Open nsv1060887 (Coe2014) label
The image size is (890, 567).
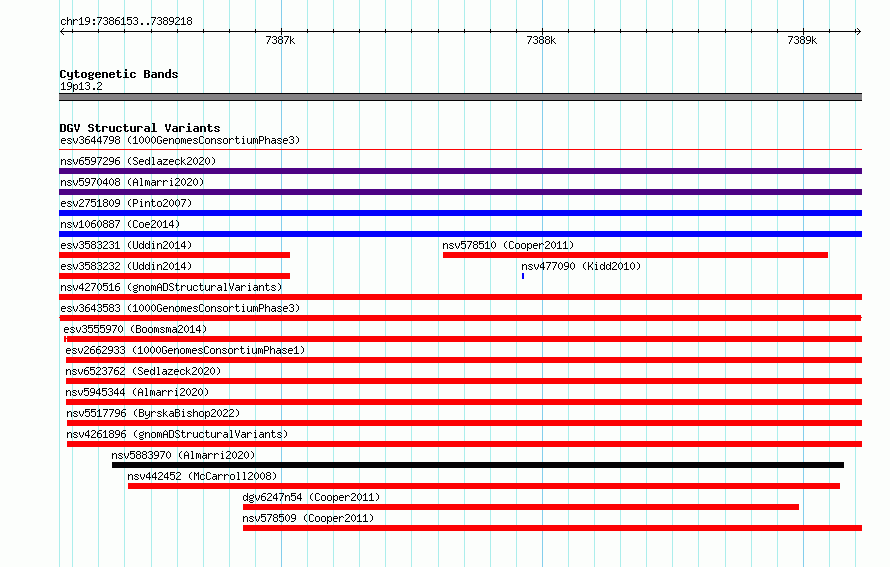120,224
